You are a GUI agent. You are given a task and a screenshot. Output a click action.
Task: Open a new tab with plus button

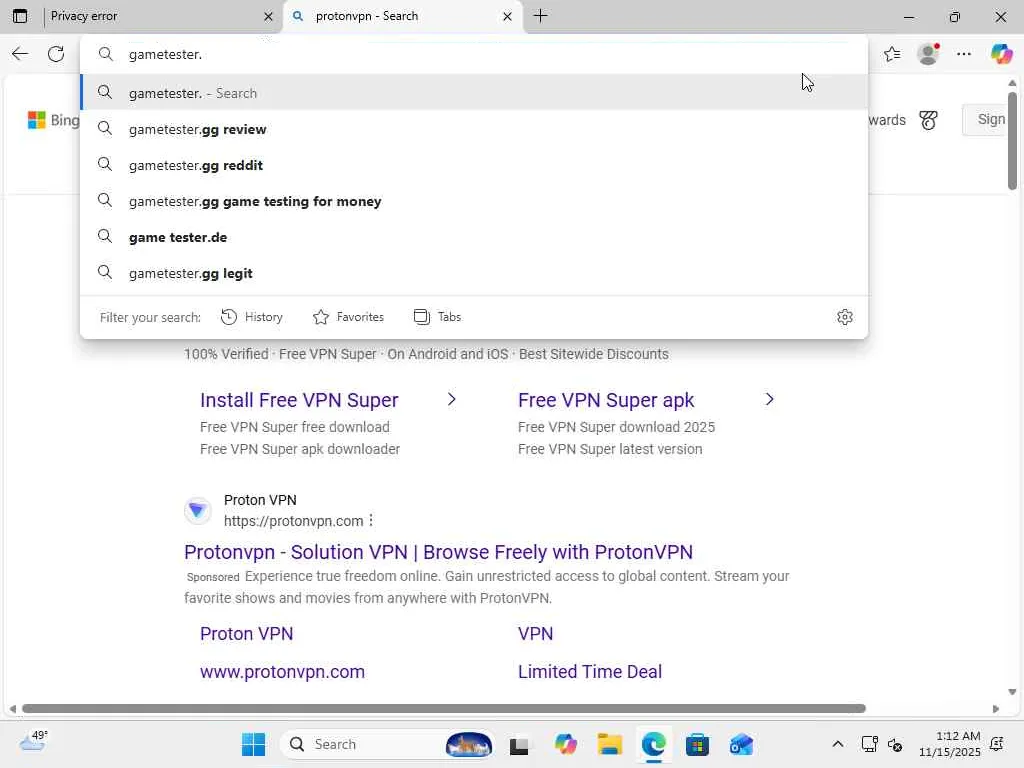pyautogui.click(x=541, y=16)
